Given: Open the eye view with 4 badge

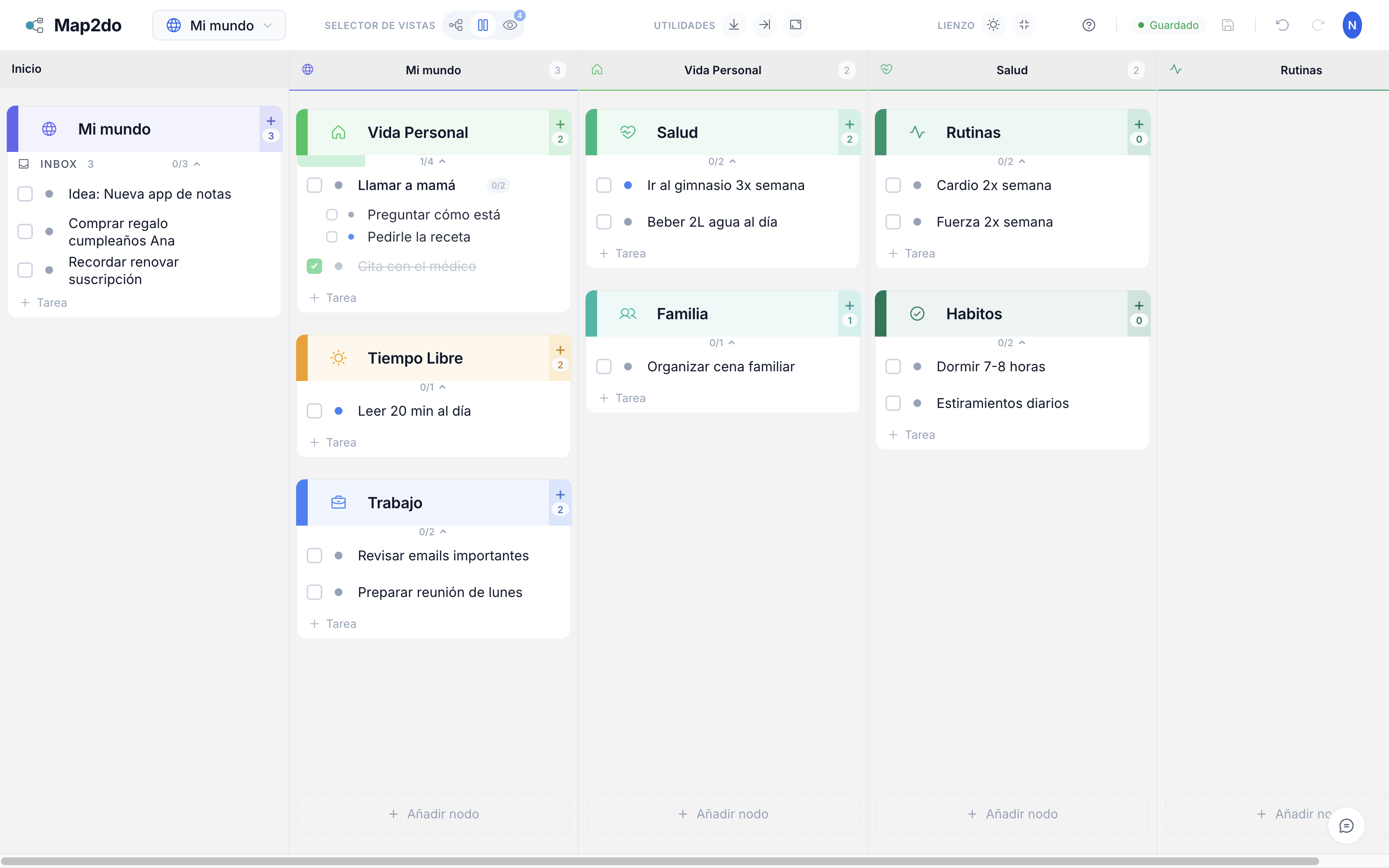Looking at the screenshot, I should [510, 25].
